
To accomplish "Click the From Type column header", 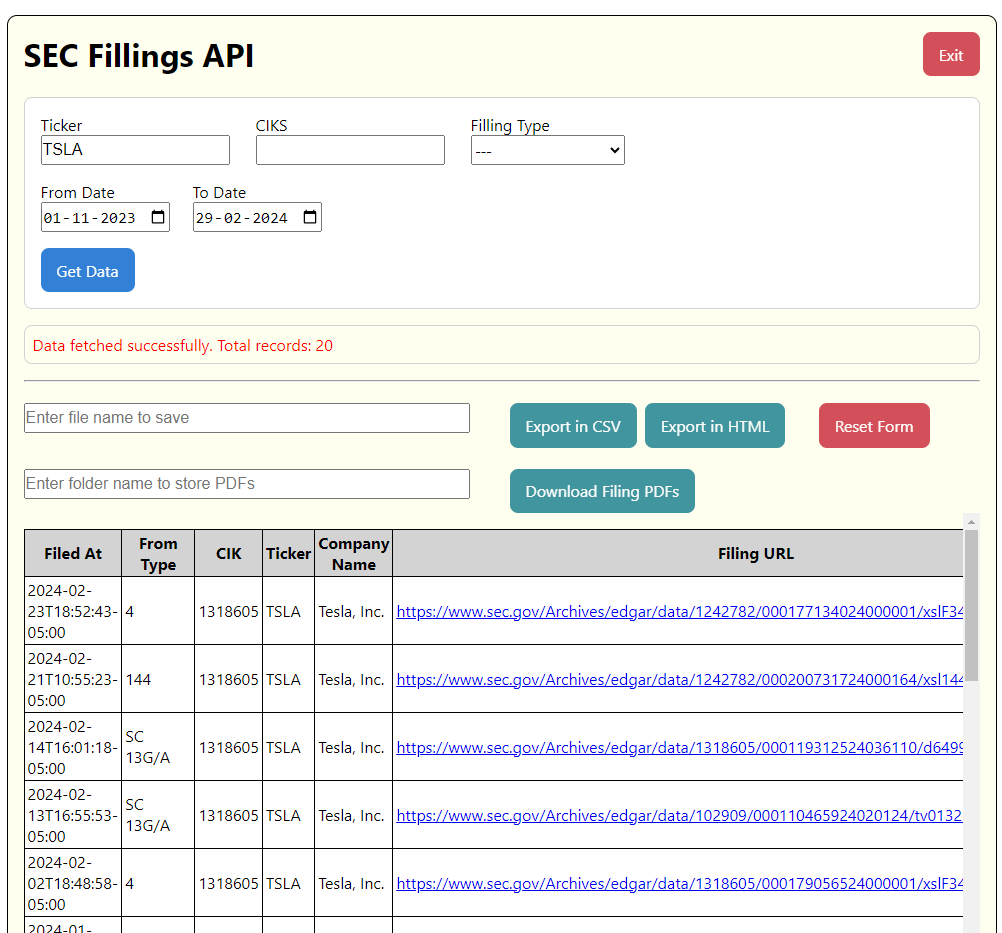I will click(158, 553).
